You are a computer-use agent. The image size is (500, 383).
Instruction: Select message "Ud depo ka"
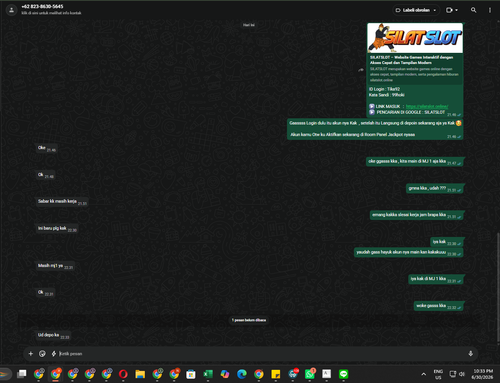tap(53, 335)
